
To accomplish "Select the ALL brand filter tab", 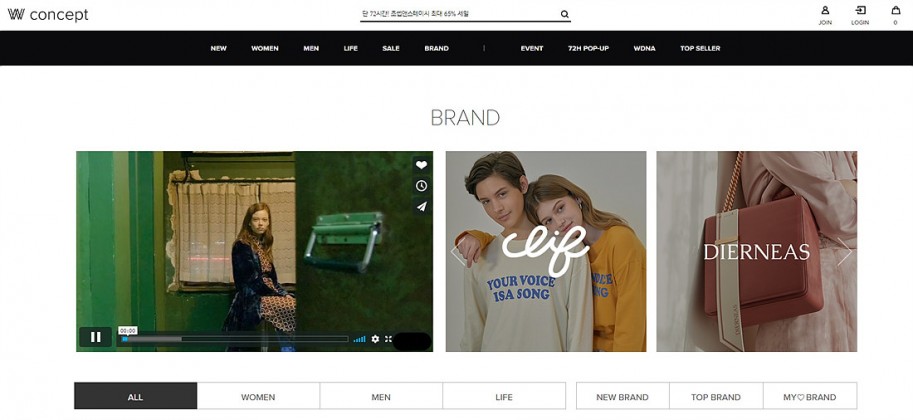I will (136, 396).
